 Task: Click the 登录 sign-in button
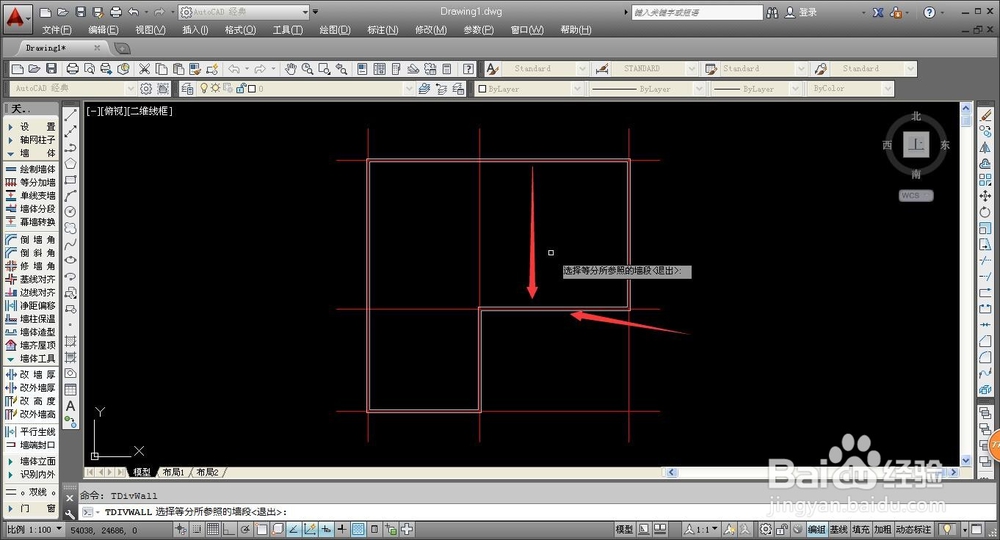pos(800,12)
